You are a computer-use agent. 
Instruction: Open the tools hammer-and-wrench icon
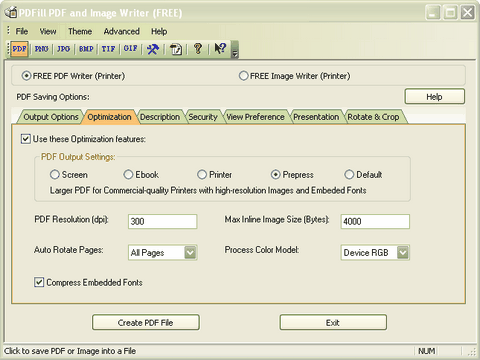[x=153, y=49]
